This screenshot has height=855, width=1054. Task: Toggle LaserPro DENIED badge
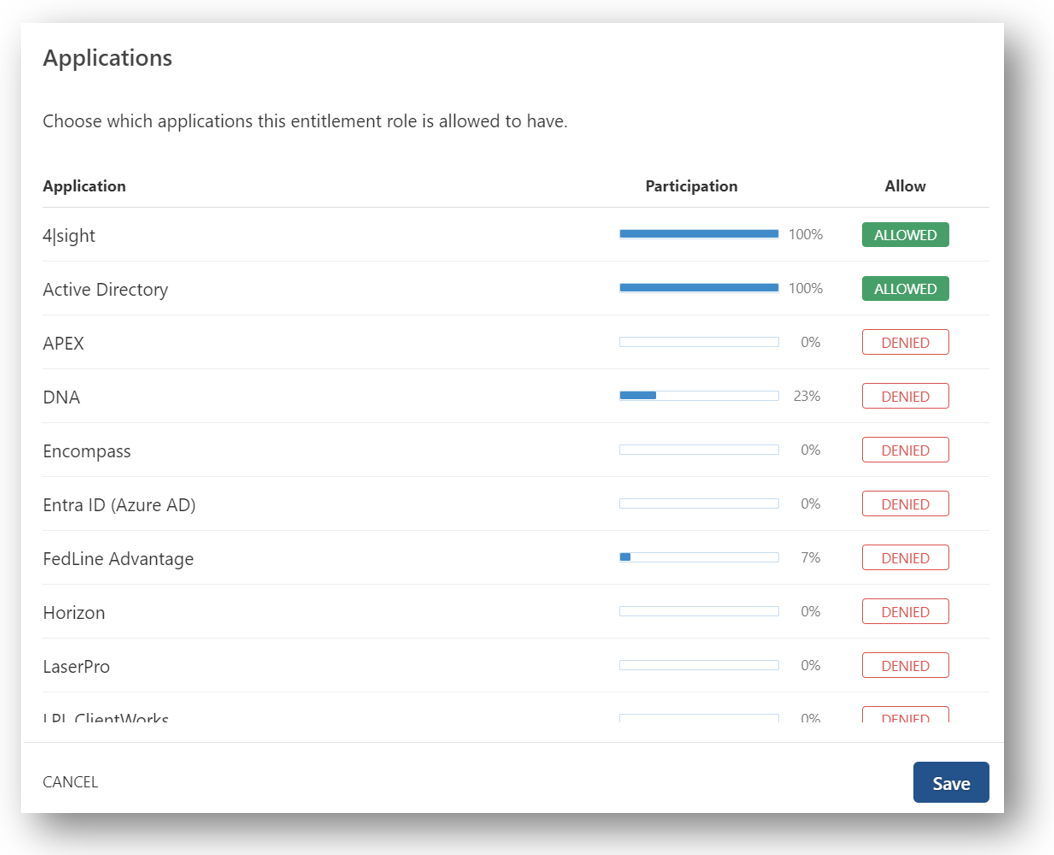tap(905, 666)
